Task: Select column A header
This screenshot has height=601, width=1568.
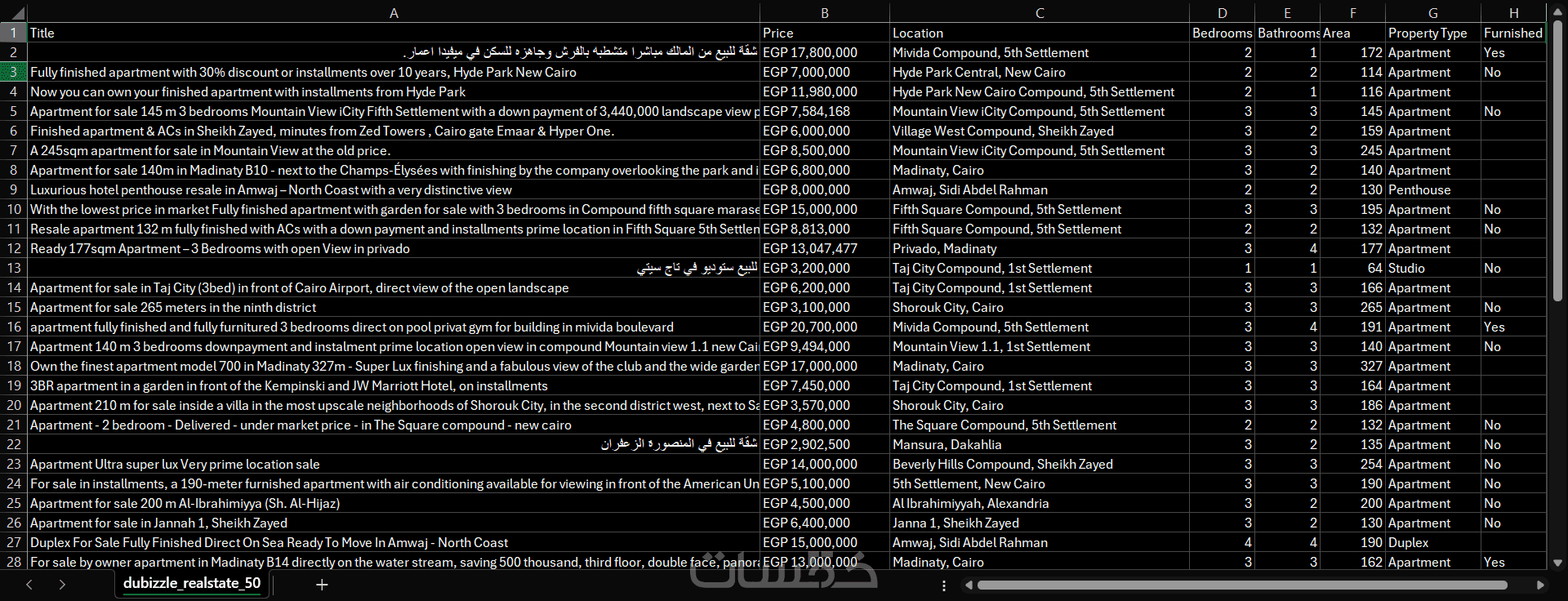Action: (394, 12)
